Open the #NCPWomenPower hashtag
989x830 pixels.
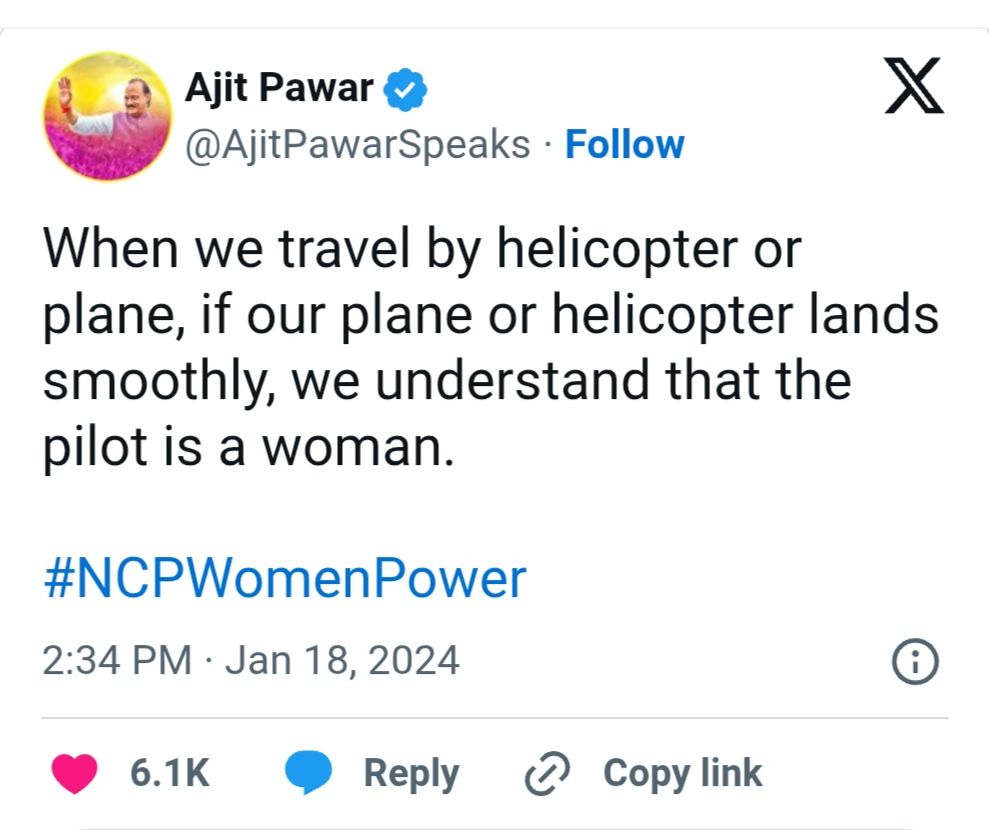coord(284,581)
